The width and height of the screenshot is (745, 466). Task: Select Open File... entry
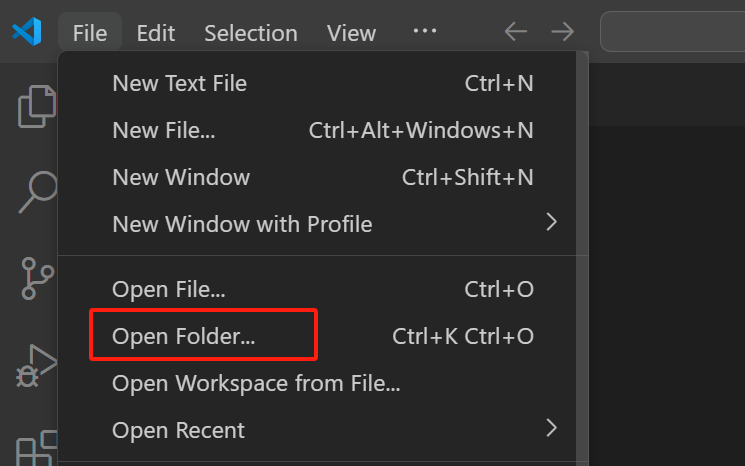169,290
